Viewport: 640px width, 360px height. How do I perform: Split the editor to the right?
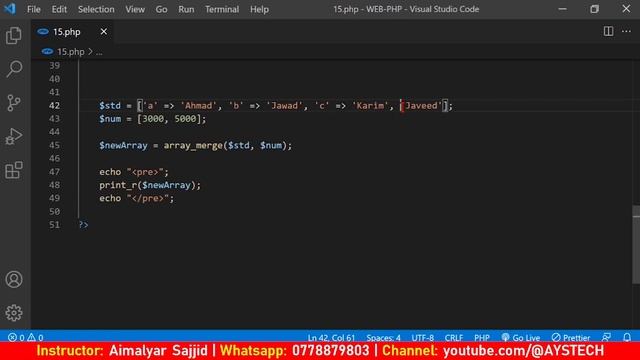[x=608, y=31]
